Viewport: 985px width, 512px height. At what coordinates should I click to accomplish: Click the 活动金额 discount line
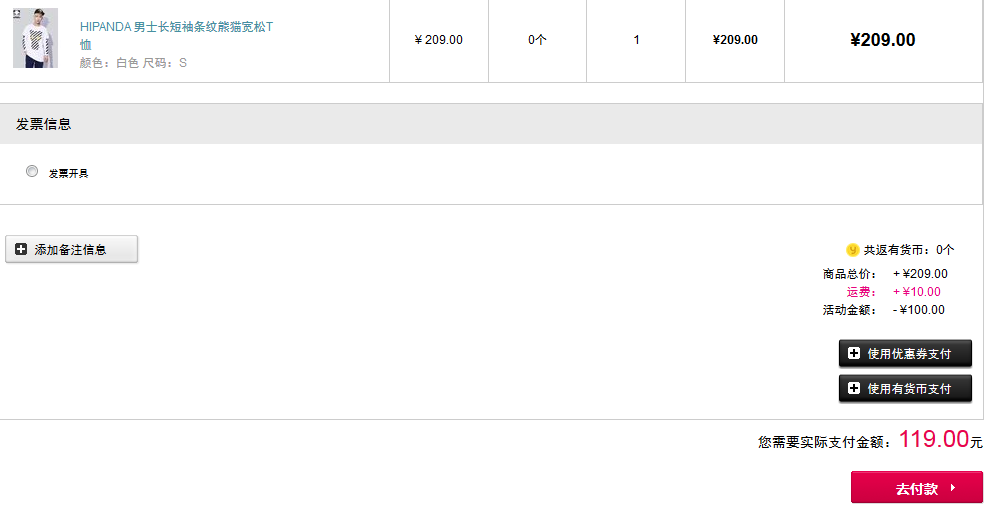coord(883,310)
